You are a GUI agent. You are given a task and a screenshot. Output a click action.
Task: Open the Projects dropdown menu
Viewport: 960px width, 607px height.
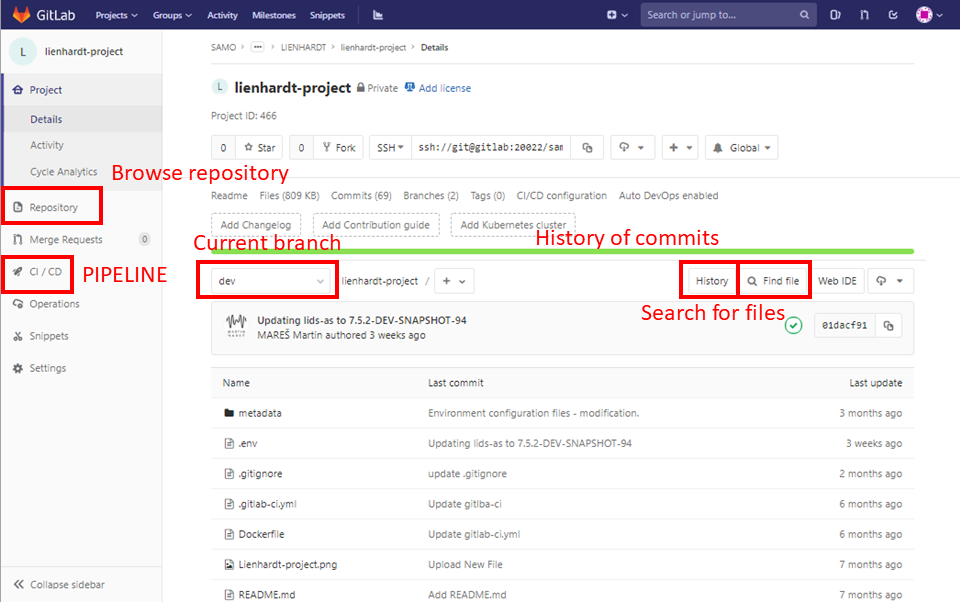[x=116, y=15]
